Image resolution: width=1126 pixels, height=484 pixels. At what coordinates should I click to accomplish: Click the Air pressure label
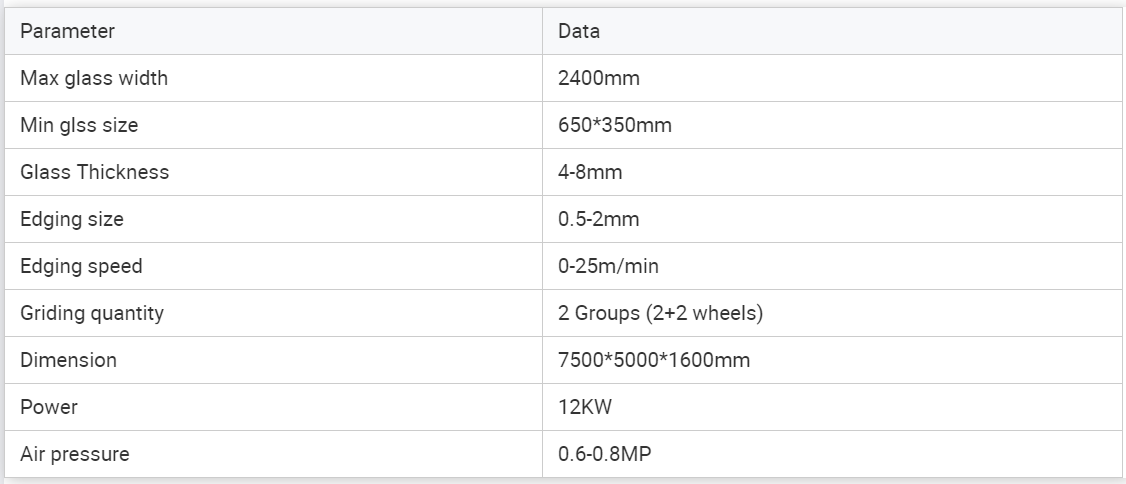(x=75, y=455)
